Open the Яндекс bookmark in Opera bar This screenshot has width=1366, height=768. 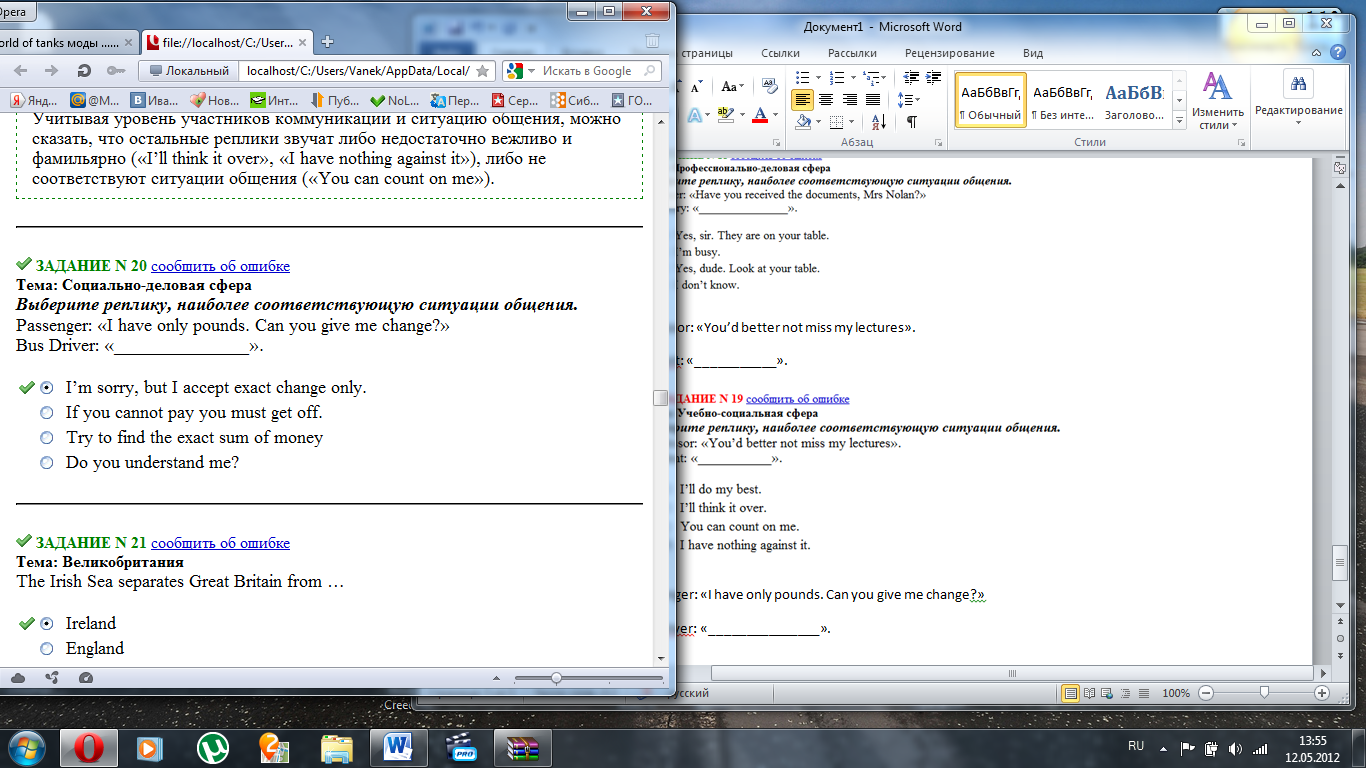click(32, 100)
